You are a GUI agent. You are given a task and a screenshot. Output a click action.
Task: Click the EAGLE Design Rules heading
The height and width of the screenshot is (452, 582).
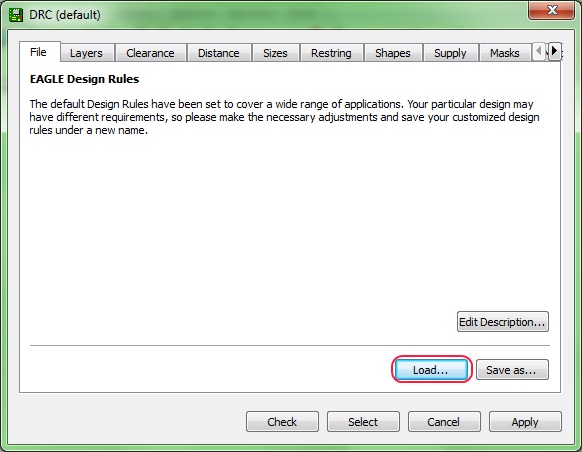click(84, 79)
